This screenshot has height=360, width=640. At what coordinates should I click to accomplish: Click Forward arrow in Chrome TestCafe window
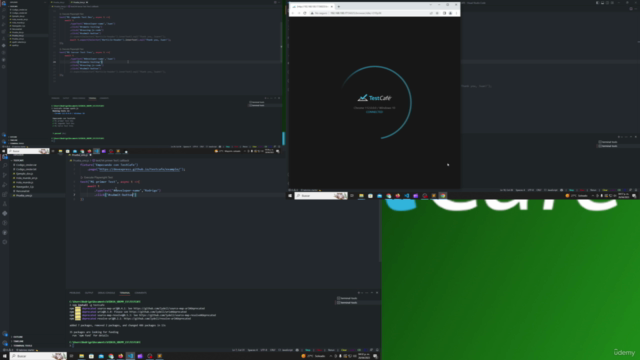[x=298, y=13]
